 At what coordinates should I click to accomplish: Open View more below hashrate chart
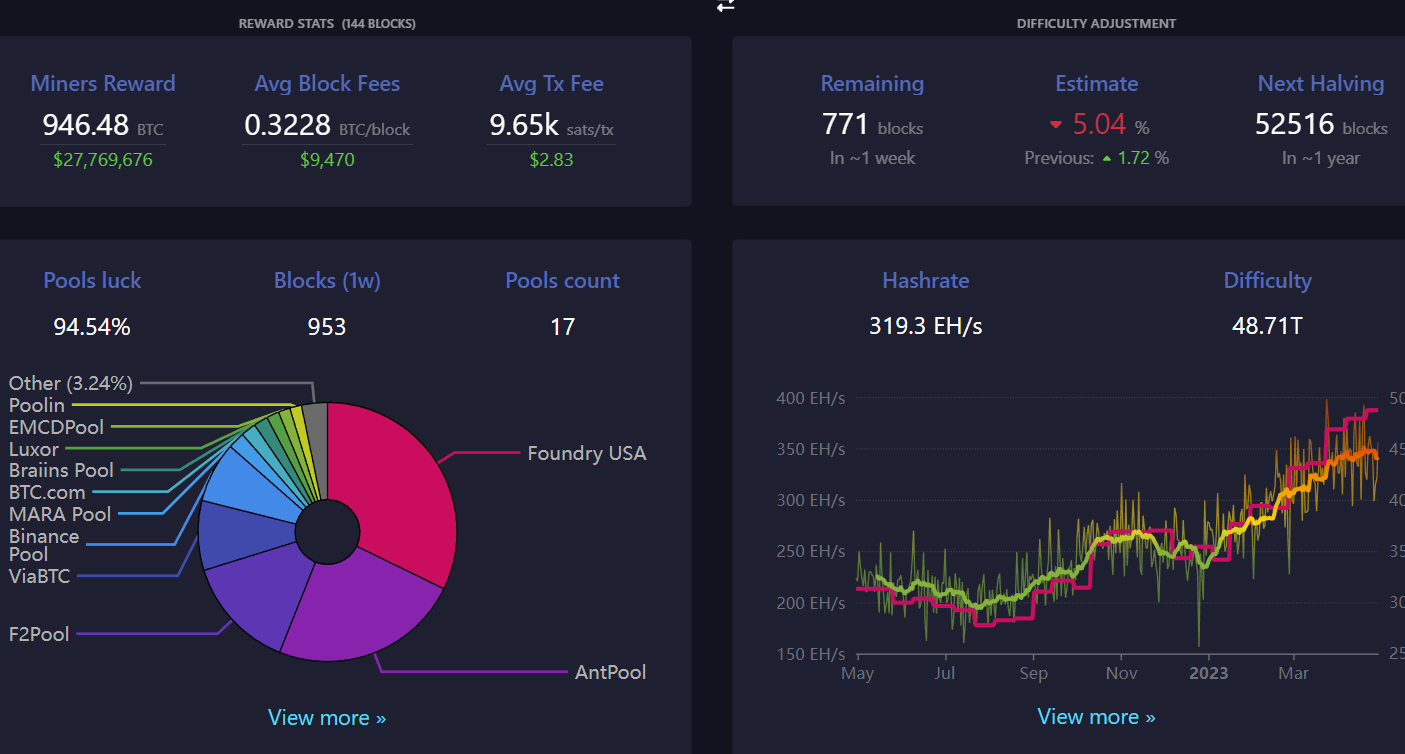[1096, 716]
